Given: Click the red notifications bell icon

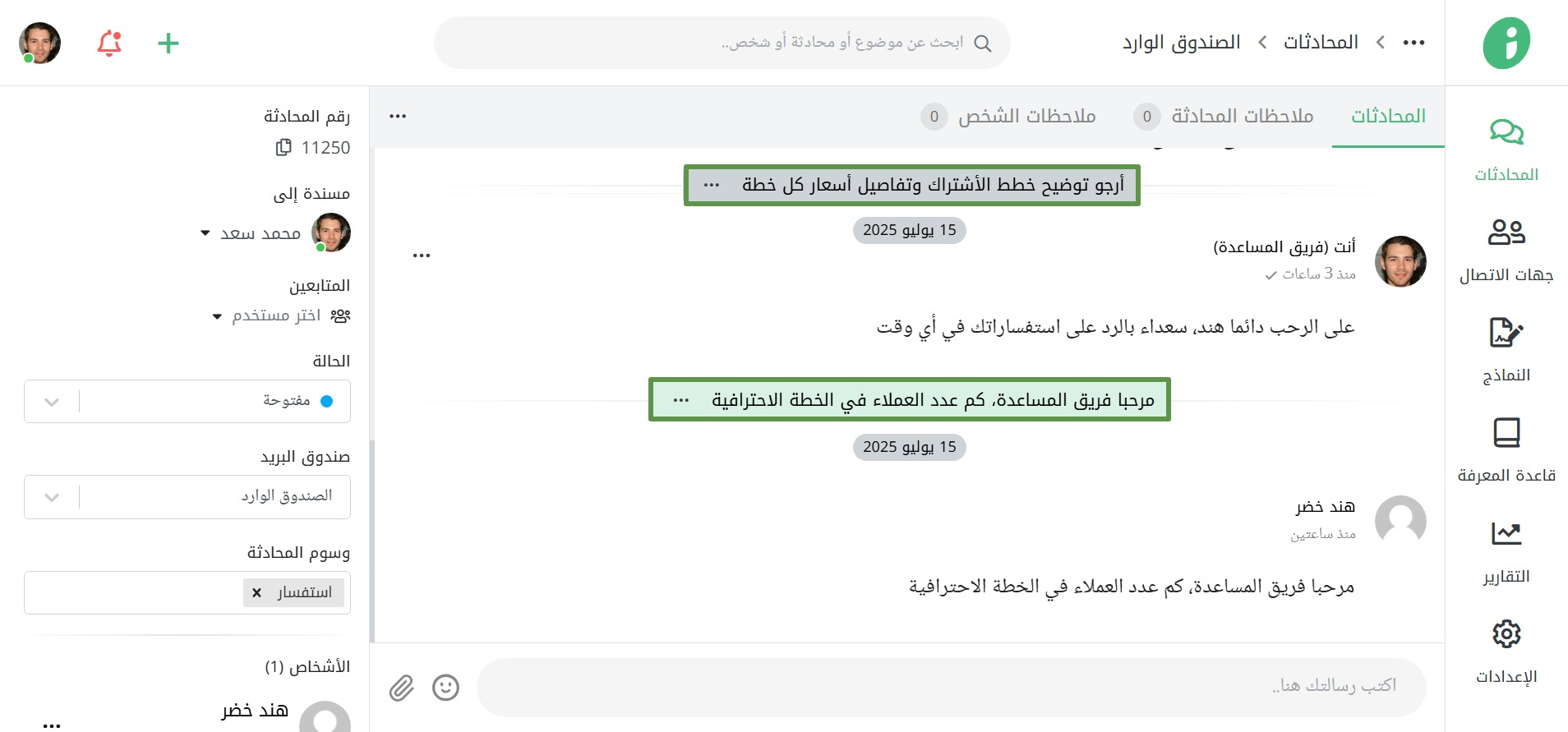Looking at the screenshot, I should click(x=109, y=43).
